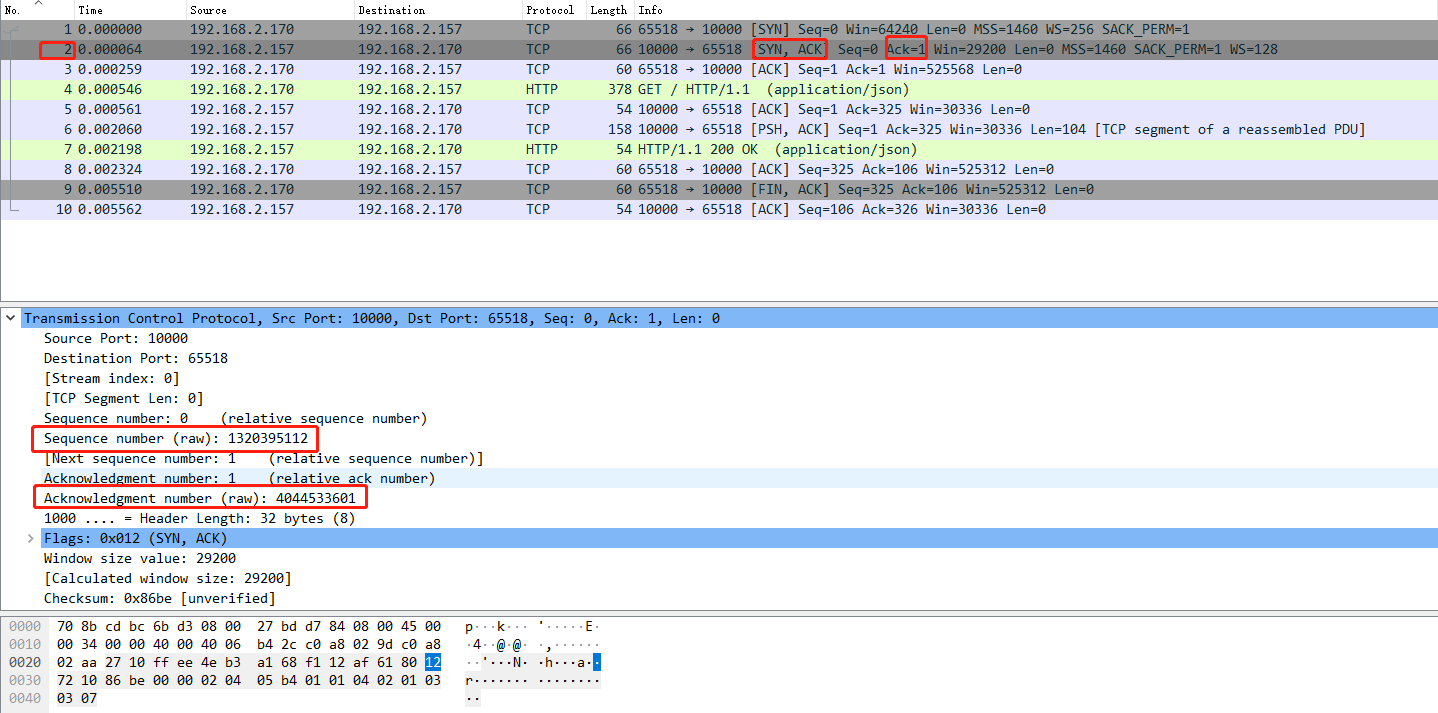Click the Length column header
Viewport: 1438px width, 713px height.
tap(608, 10)
